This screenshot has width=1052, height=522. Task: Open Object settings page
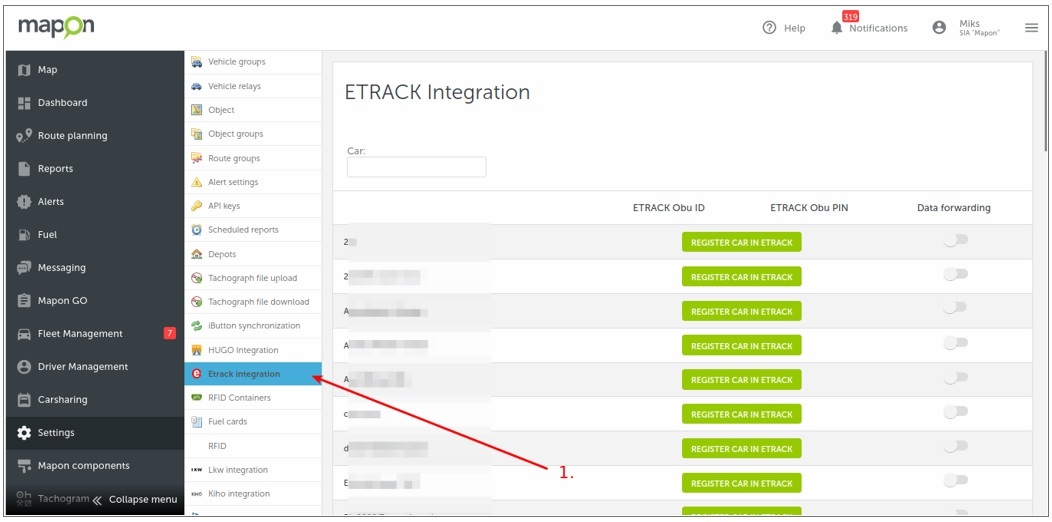pos(253,110)
